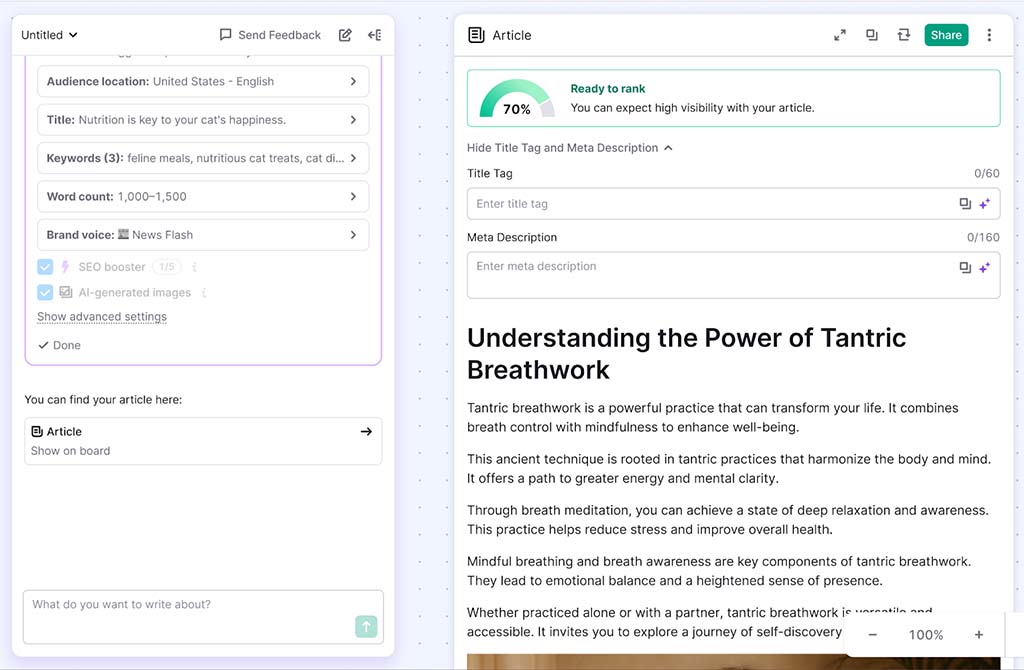Toggle the AI-generated images checkbox
Image resolution: width=1024 pixels, height=670 pixels.
coord(45,293)
